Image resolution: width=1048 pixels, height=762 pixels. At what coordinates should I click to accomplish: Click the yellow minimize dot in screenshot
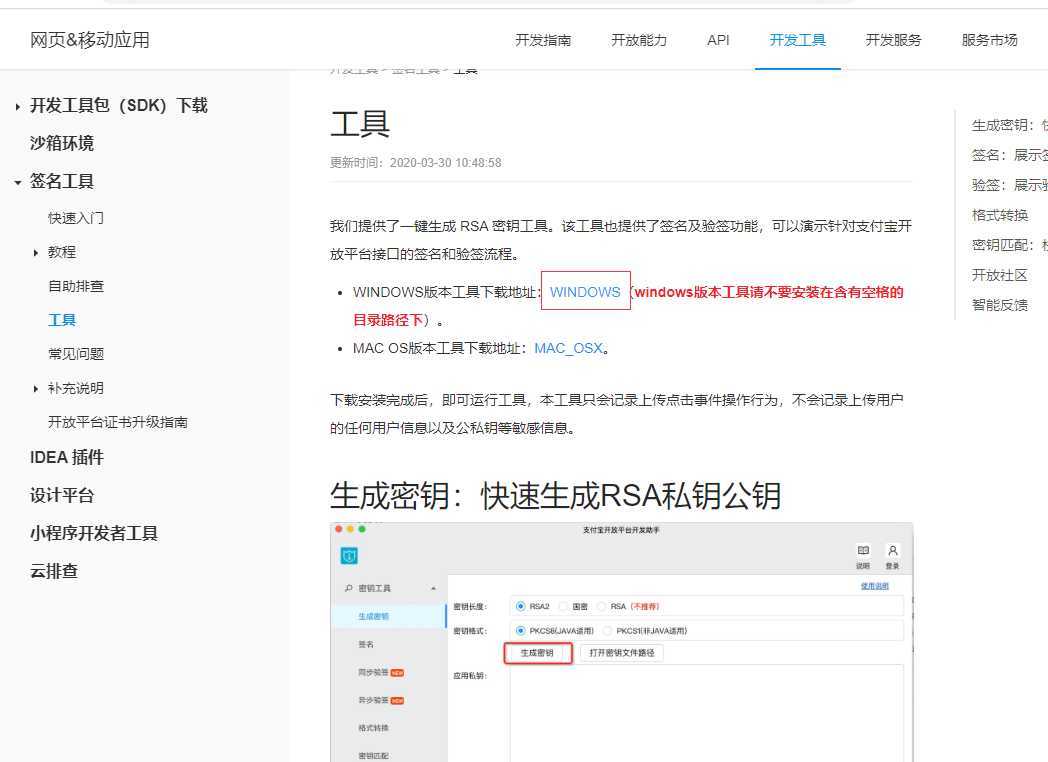350,529
